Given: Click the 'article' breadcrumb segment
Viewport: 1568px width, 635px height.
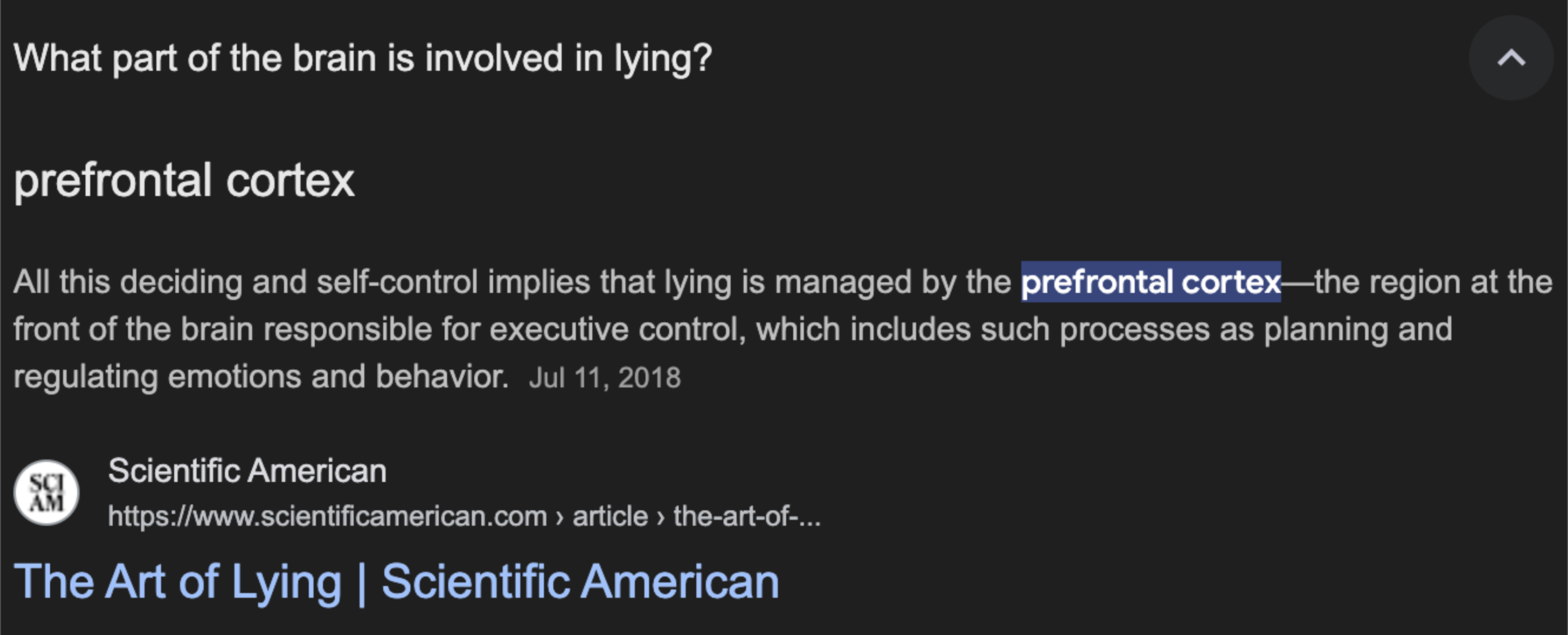Looking at the screenshot, I should [610, 516].
